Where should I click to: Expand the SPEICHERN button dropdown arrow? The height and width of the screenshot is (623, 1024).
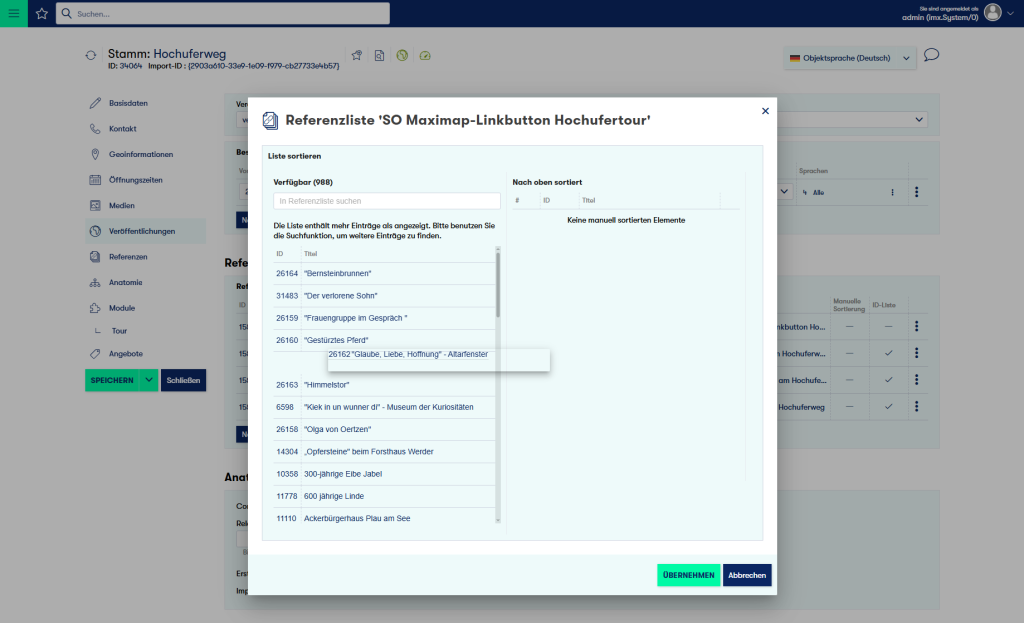[x=149, y=380]
